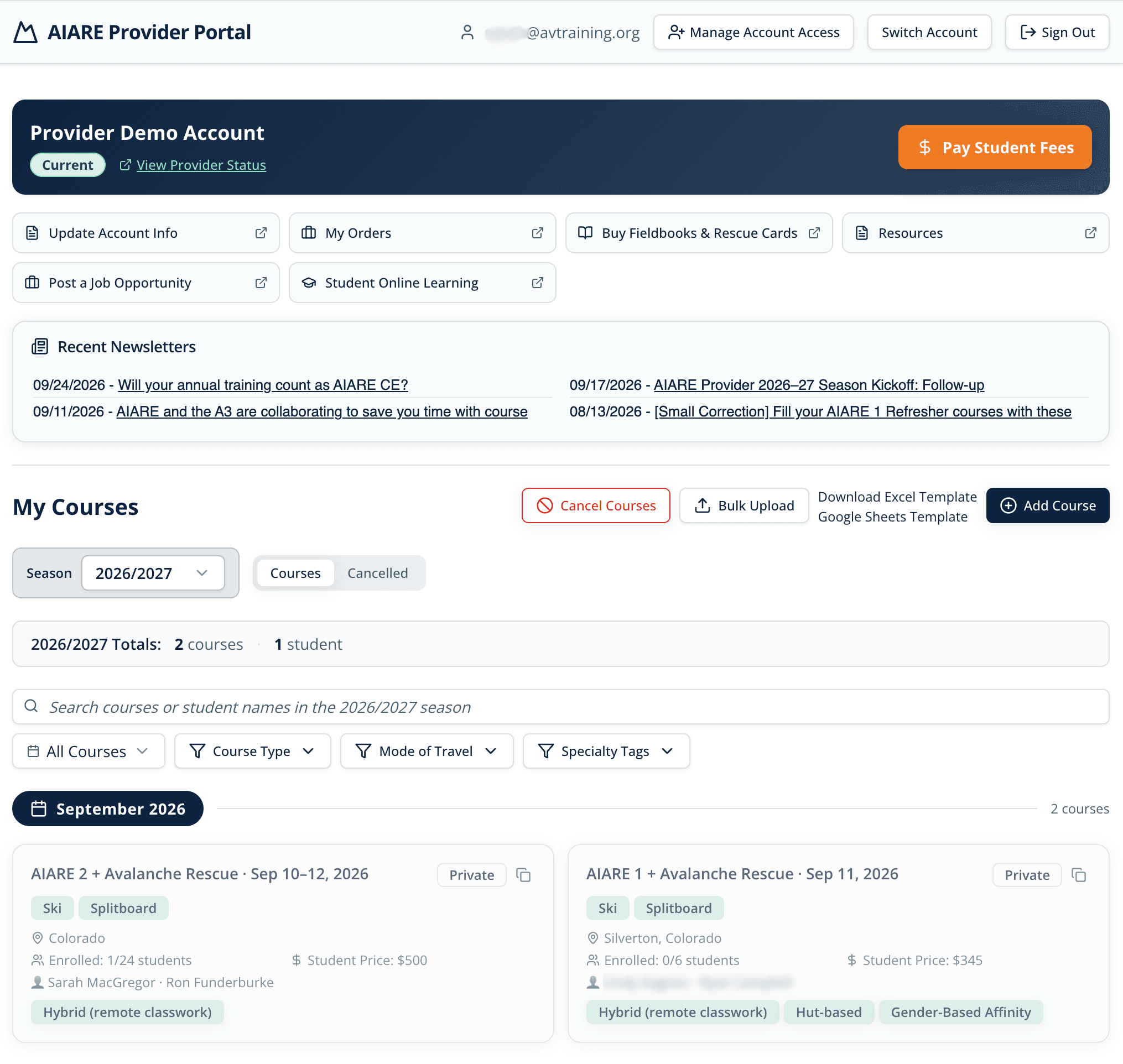This screenshot has height=1064, width=1123.
Task: Download Excel Template link
Action: [x=897, y=497]
